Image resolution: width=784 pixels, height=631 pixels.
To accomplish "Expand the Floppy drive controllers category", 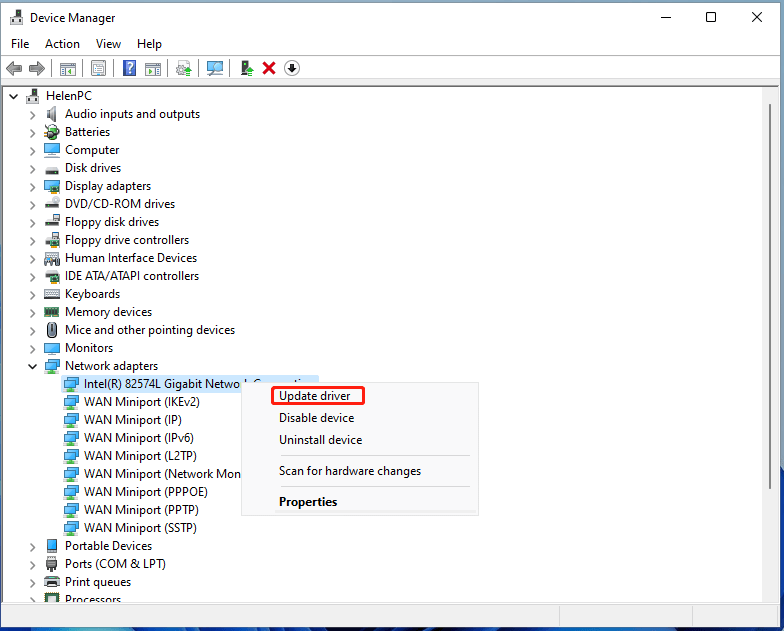I will (x=32, y=240).
